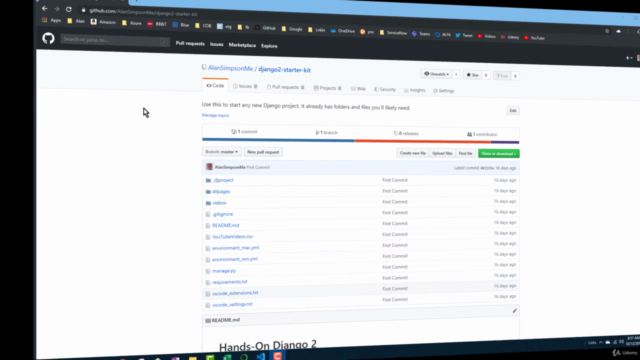This screenshot has height=360, width=640.
Task: Click the Upload files button
Action: pyautogui.click(x=442, y=153)
